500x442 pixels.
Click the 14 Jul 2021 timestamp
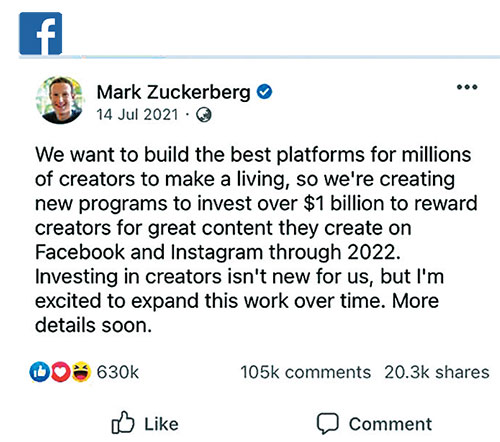(x=137, y=115)
